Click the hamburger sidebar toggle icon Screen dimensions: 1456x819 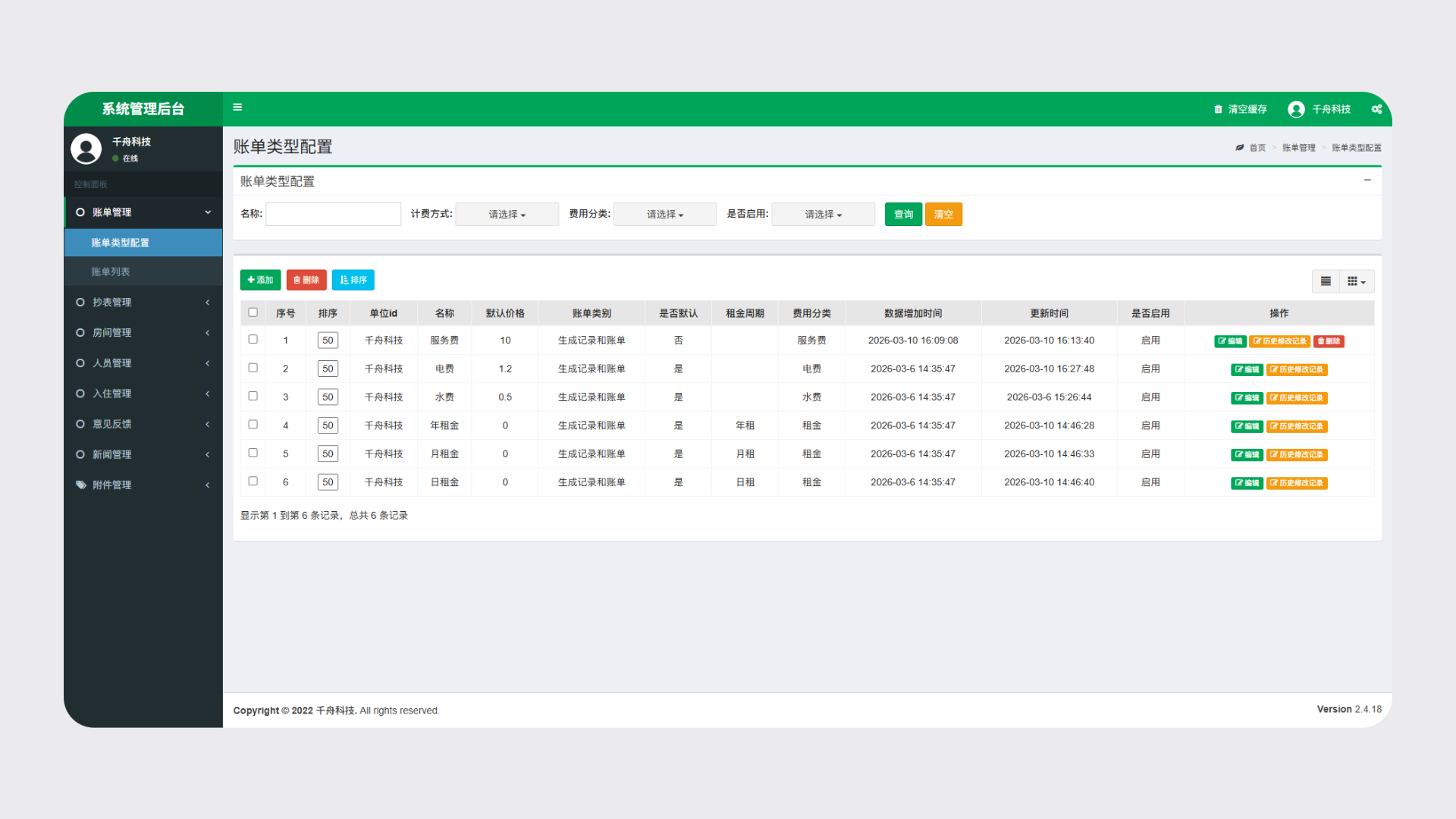point(237,108)
